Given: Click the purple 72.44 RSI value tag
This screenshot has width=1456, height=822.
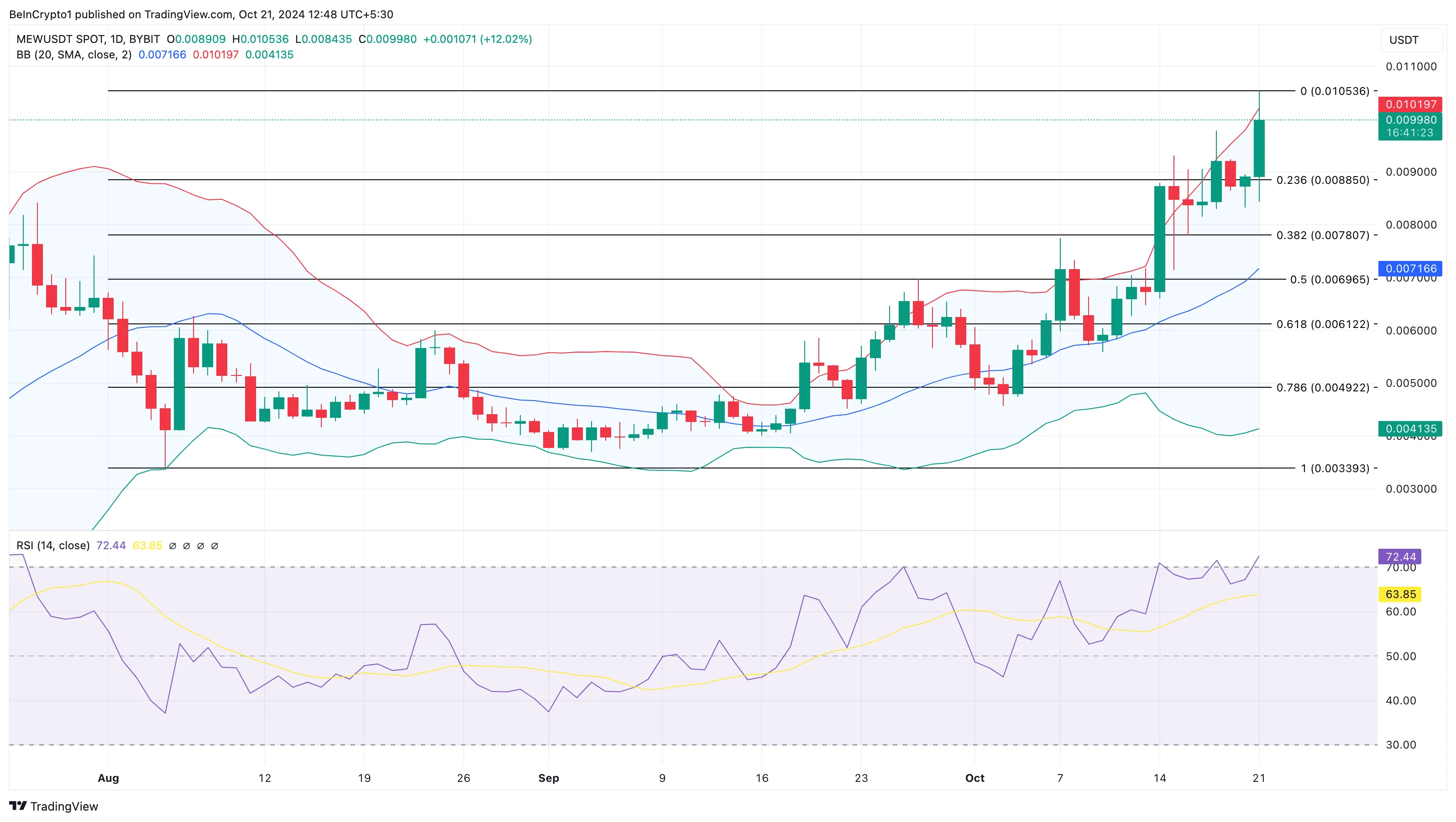Looking at the screenshot, I should (1400, 557).
